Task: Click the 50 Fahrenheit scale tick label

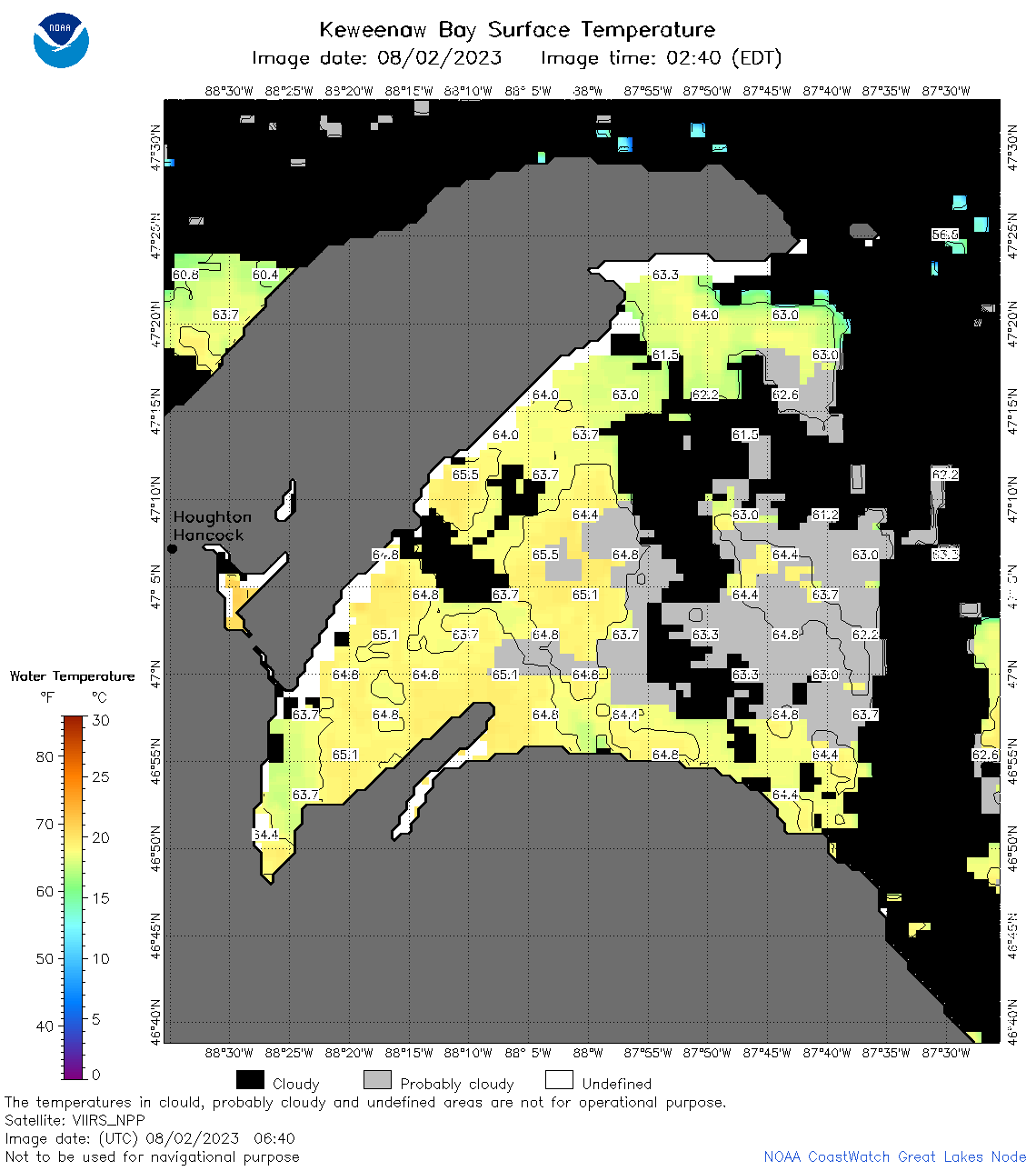Action: 45,959
